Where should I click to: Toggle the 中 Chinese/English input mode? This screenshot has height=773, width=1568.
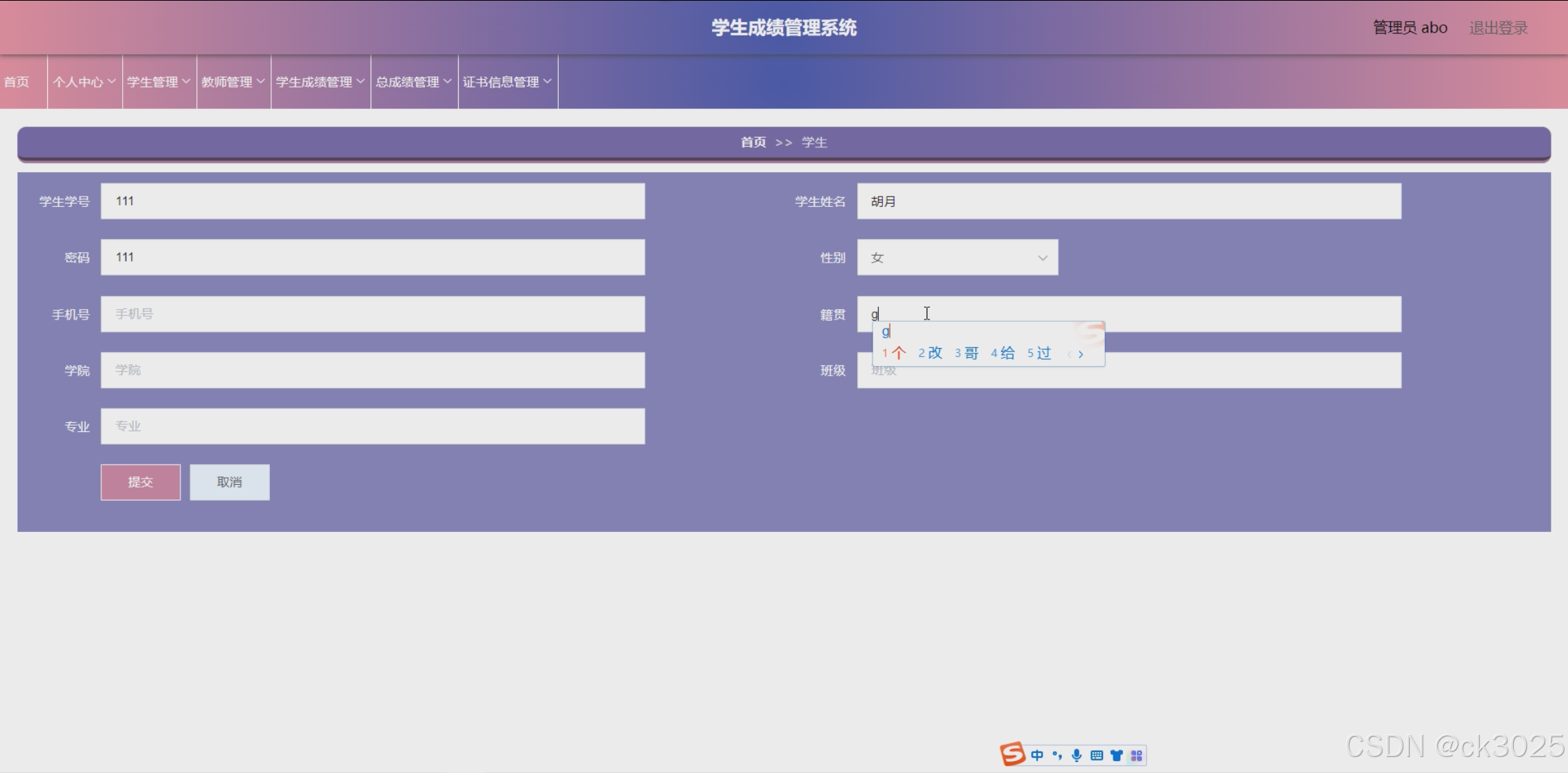[1037, 756]
